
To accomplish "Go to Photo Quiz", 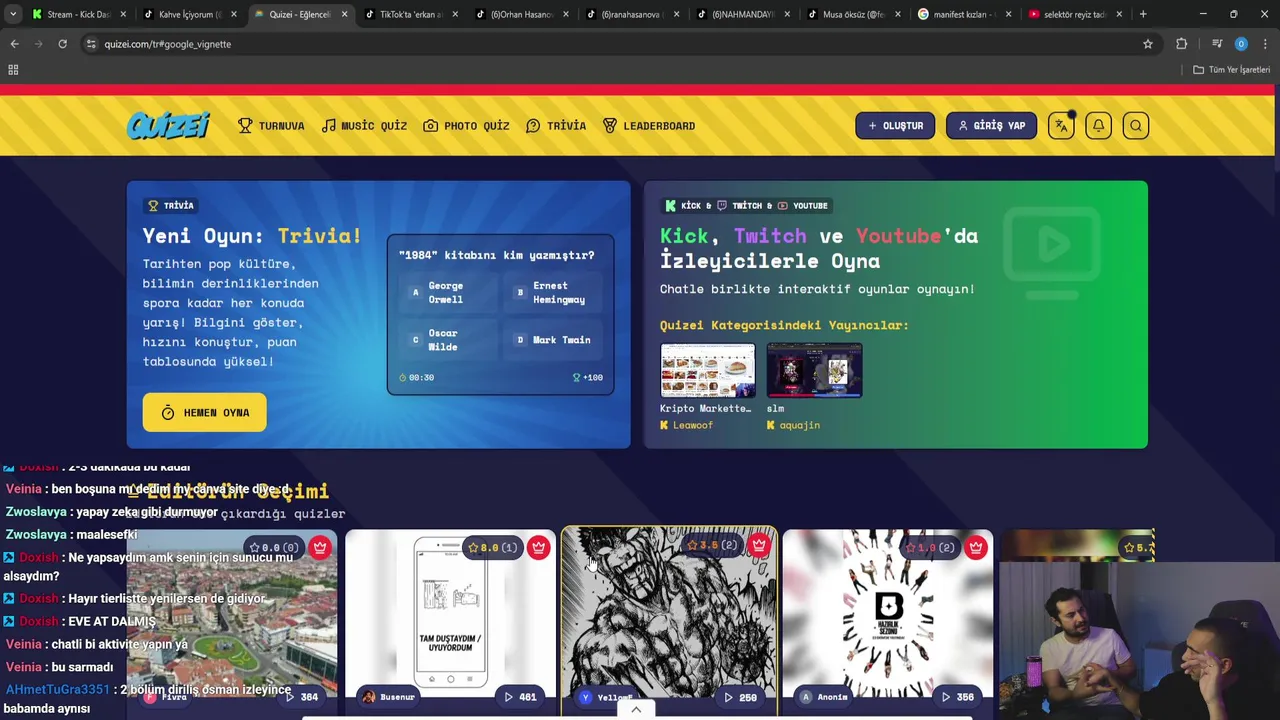I will click(466, 126).
